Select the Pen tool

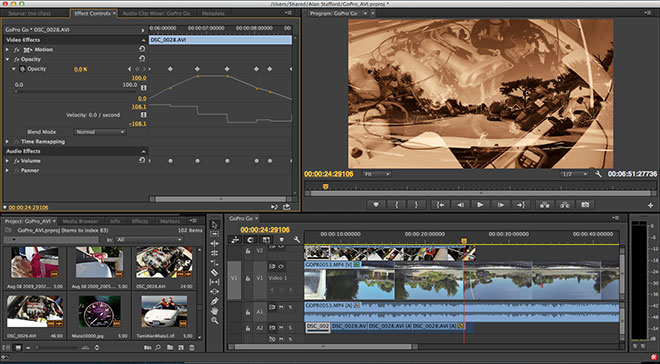pyautogui.click(x=214, y=301)
